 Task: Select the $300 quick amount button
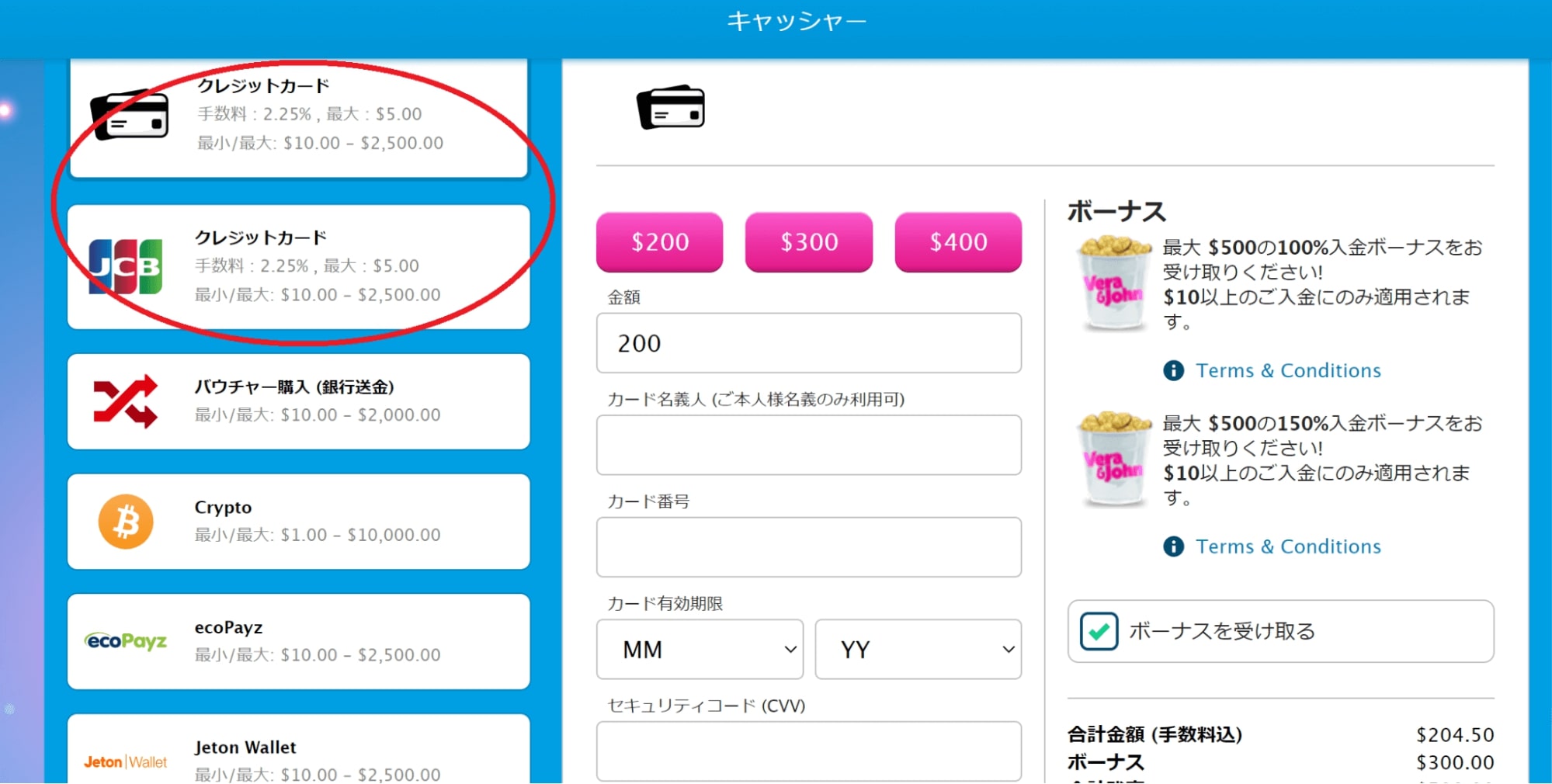coord(808,242)
